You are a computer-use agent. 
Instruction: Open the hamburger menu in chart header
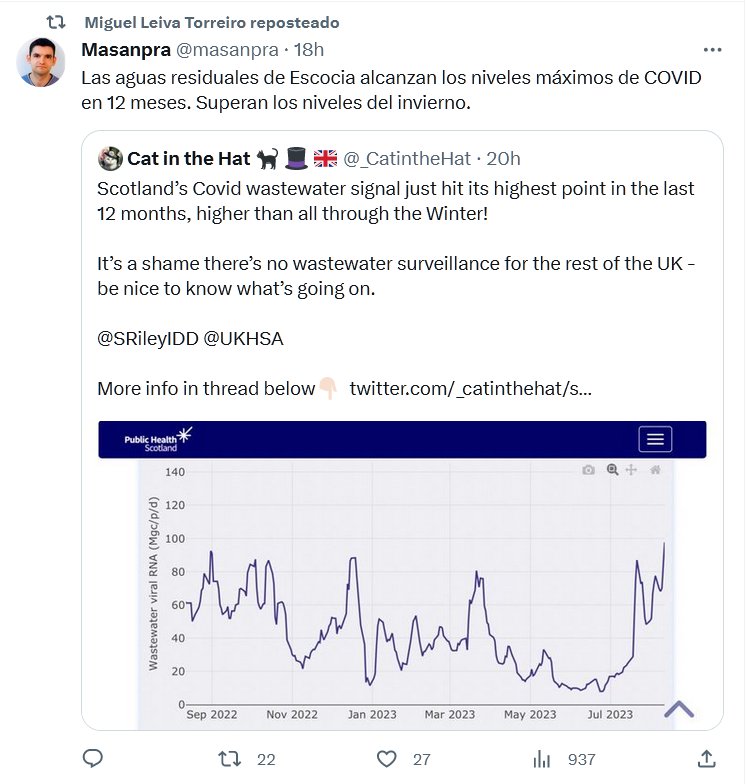(655, 439)
